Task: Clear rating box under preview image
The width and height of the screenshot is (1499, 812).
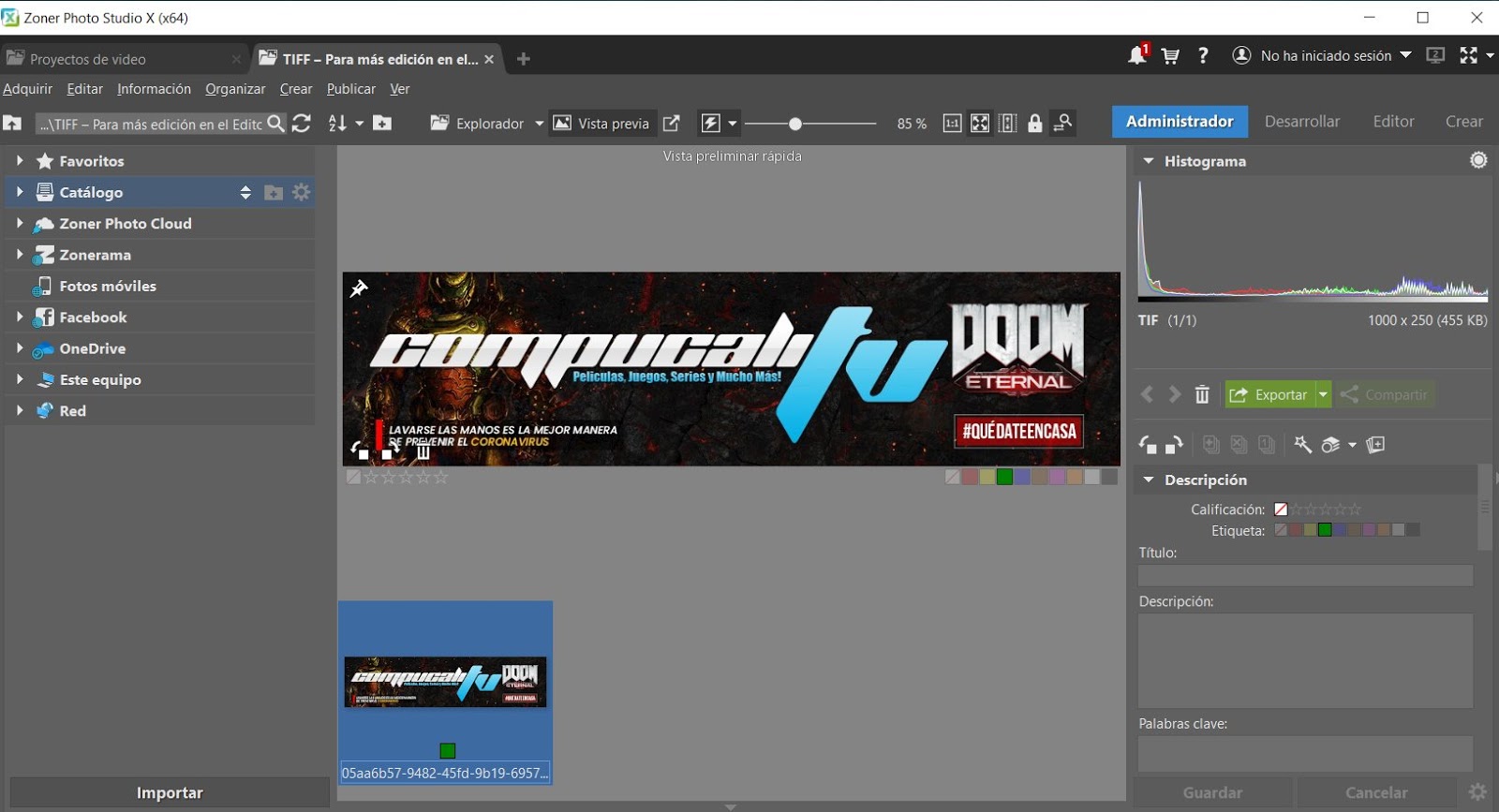Action: pyautogui.click(x=353, y=477)
